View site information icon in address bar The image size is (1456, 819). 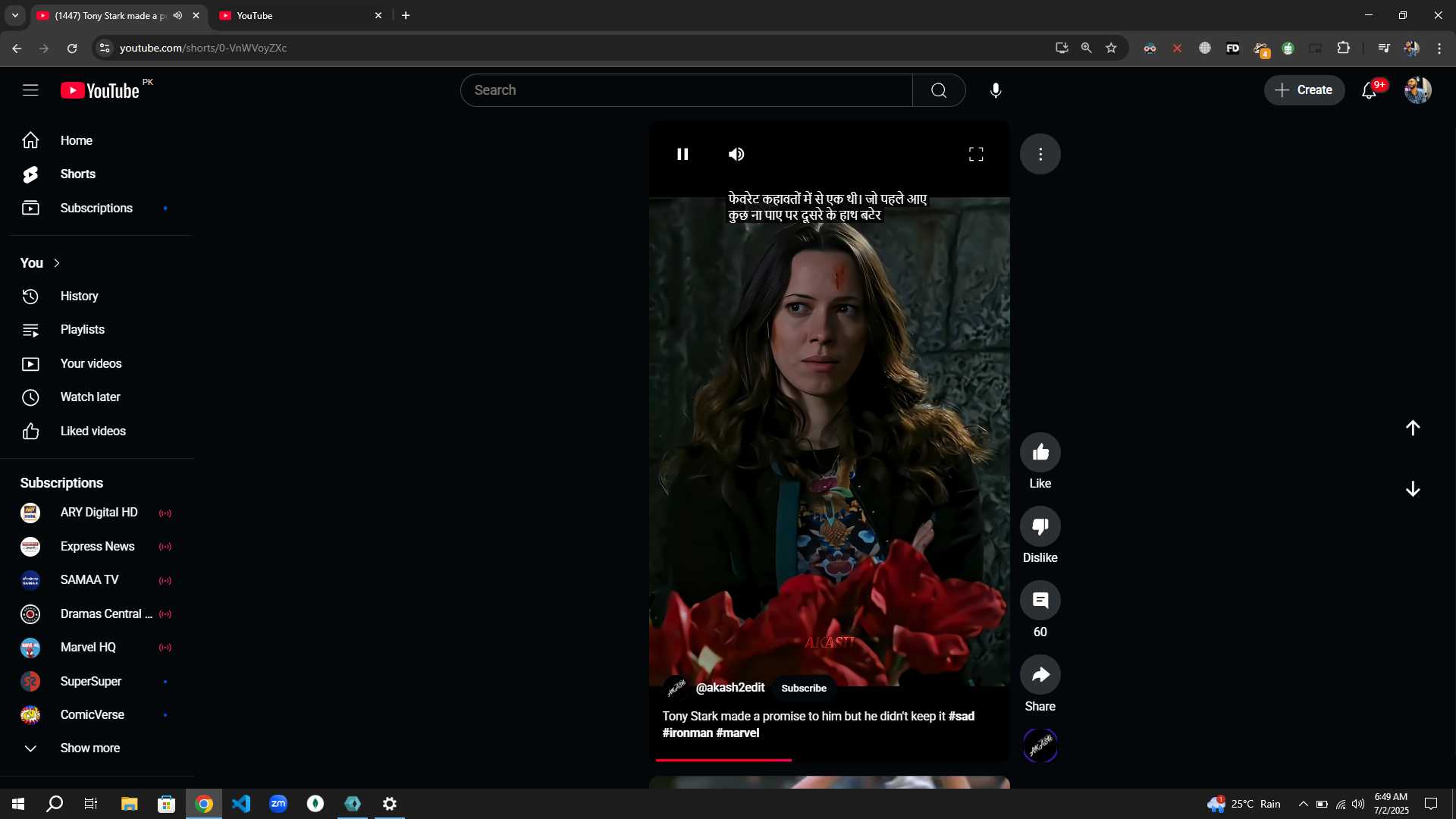tap(105, 48)
